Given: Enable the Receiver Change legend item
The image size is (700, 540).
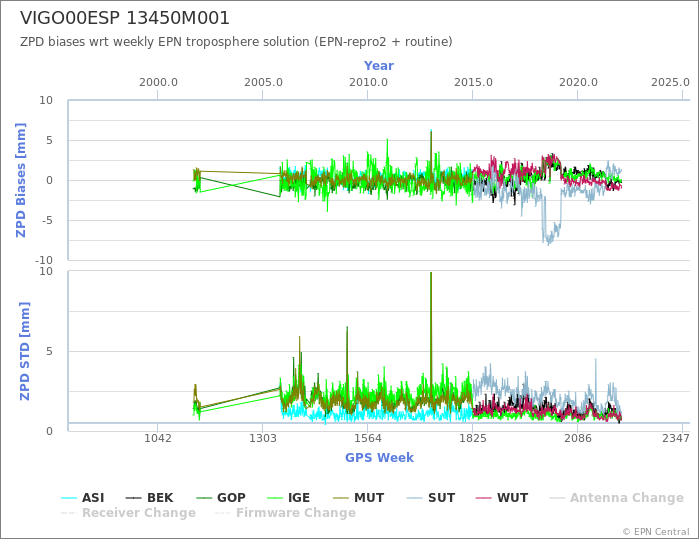Looking at the screenshot, I should pos(129,513).
